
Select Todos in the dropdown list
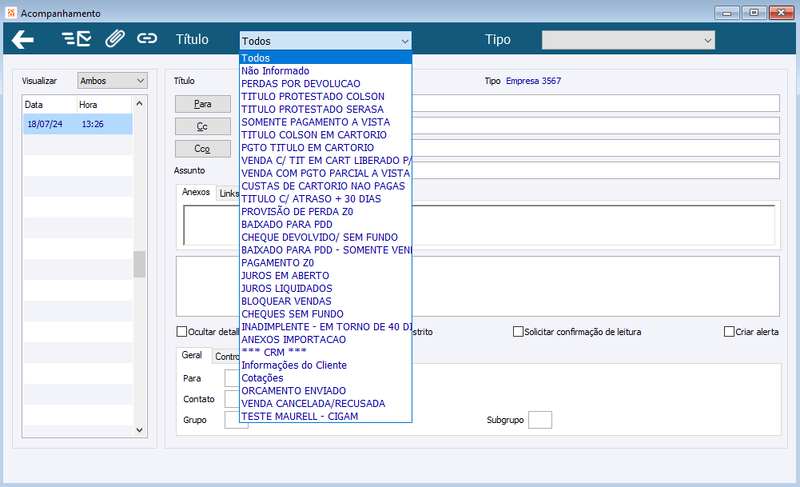click(x=326, y=58)
